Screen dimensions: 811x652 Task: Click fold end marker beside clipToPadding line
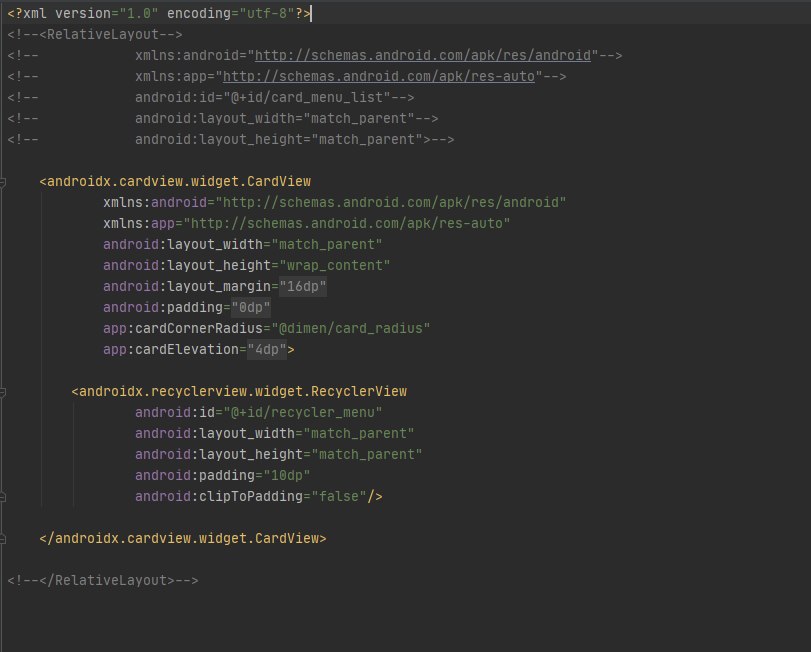point(3,497)
